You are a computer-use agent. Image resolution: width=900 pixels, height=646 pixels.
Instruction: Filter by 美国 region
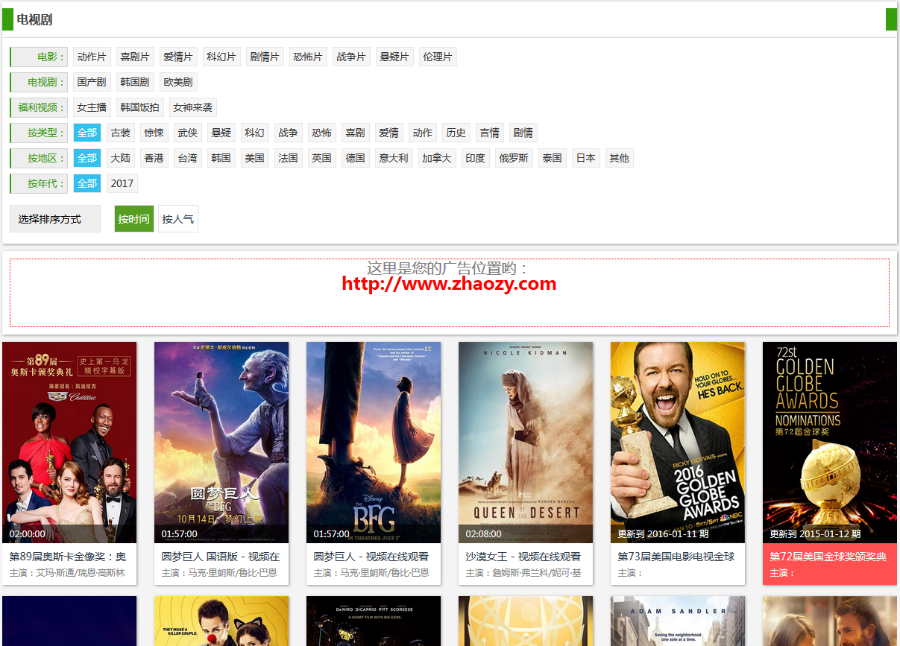tap(255, 158)
